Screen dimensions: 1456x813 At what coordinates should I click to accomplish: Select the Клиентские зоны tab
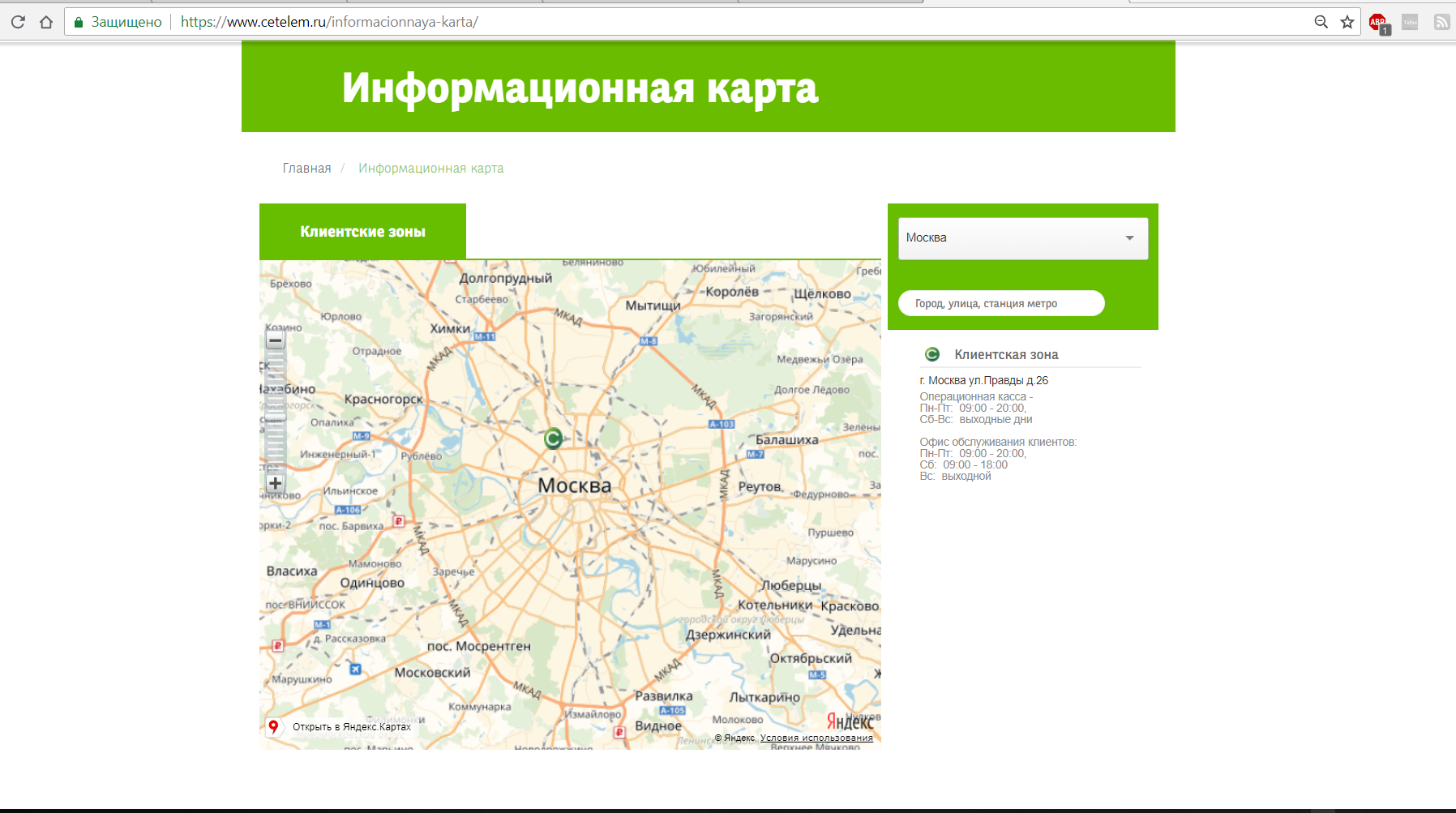[x=362, y=231]
